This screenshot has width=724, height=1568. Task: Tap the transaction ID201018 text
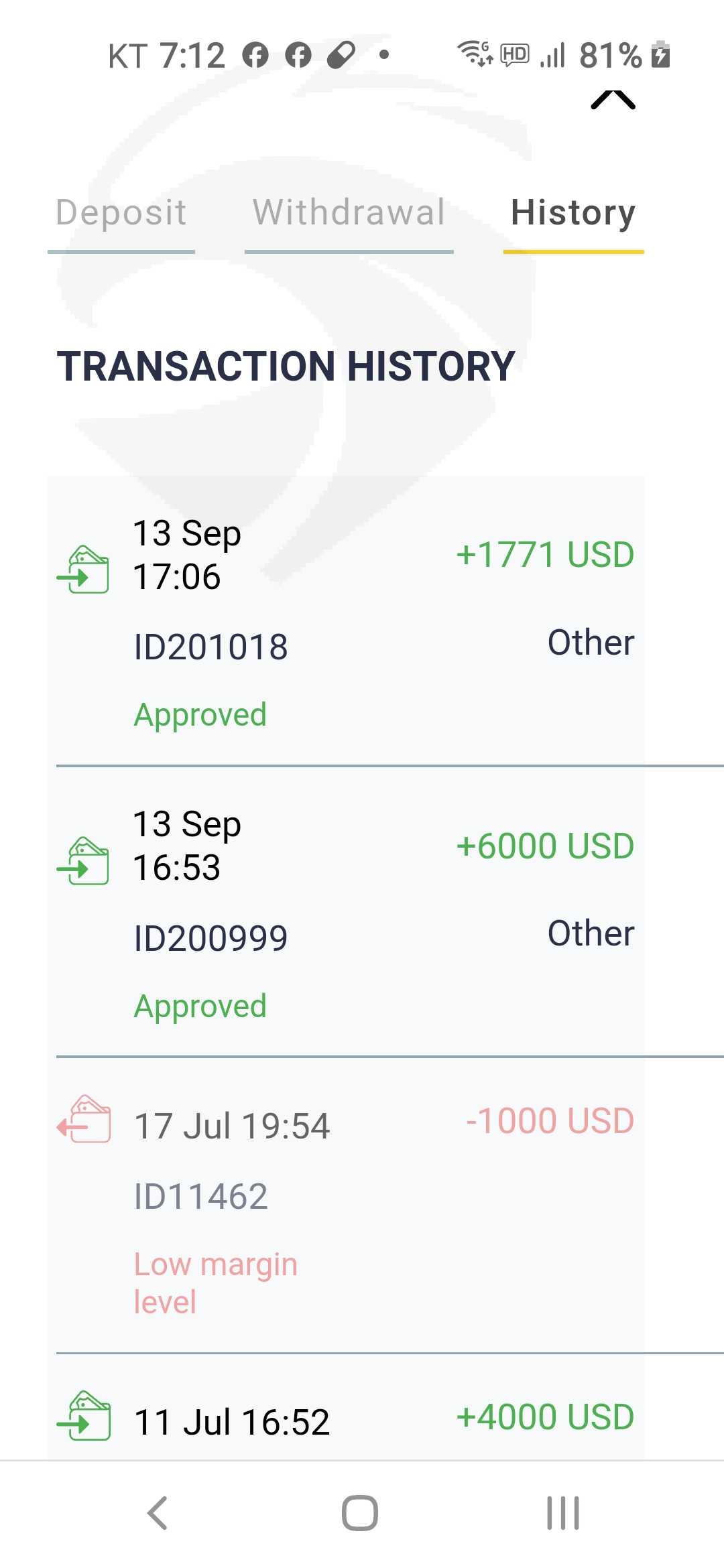pyautogui.click(x=210, y=647)
